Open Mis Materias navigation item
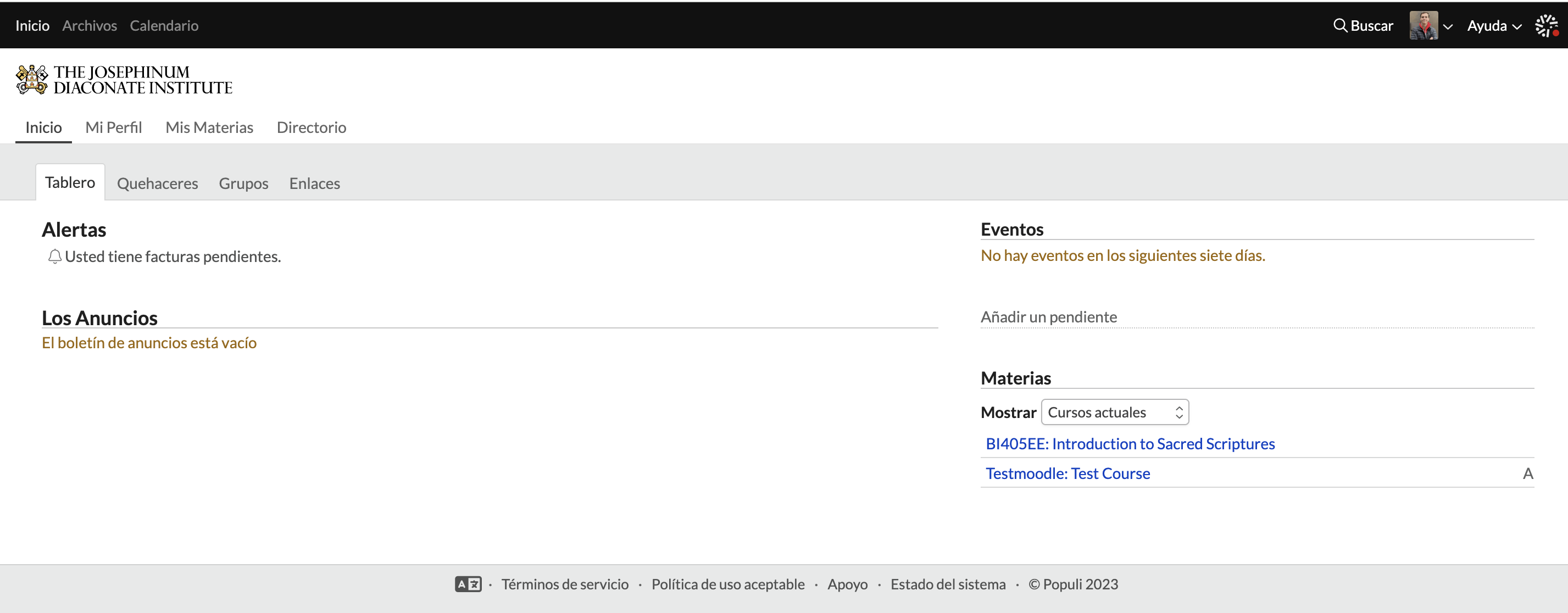 tap(209, 127)
